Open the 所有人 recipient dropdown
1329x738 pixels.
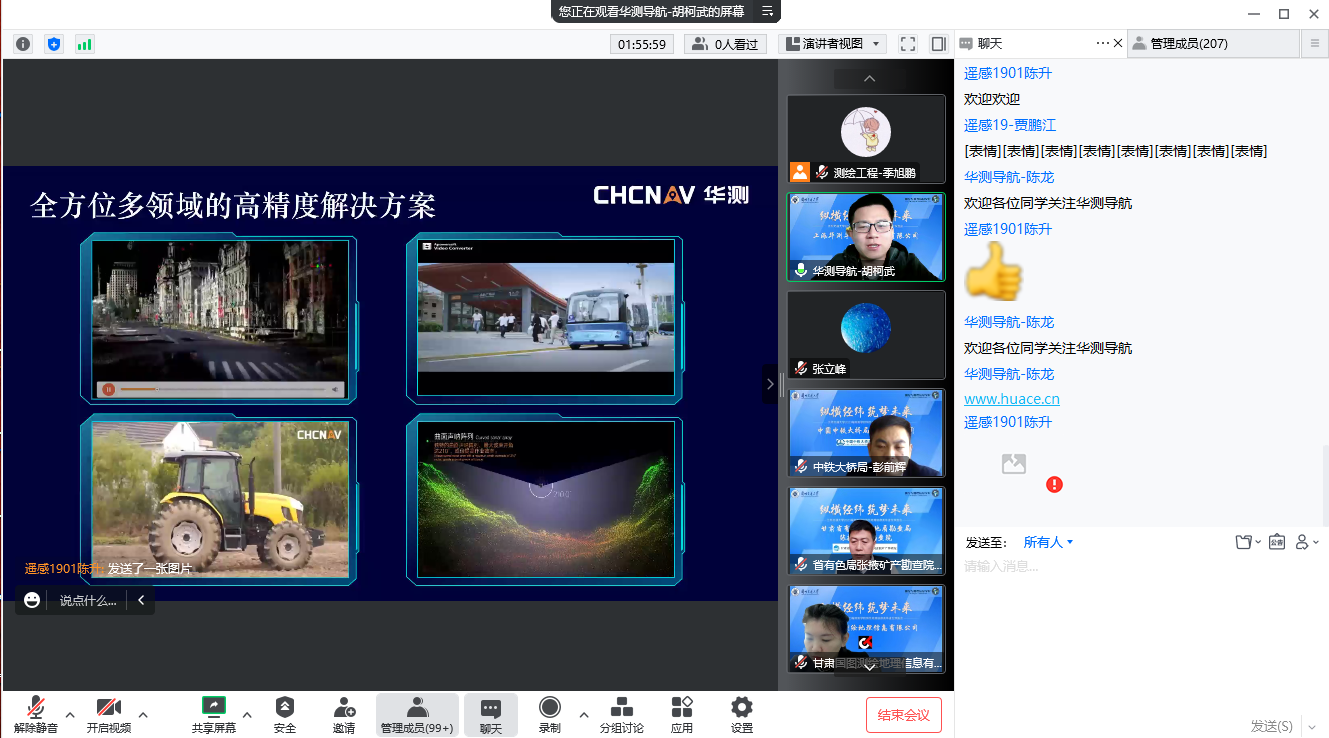pyautogui.click(x=1048, y=542)
